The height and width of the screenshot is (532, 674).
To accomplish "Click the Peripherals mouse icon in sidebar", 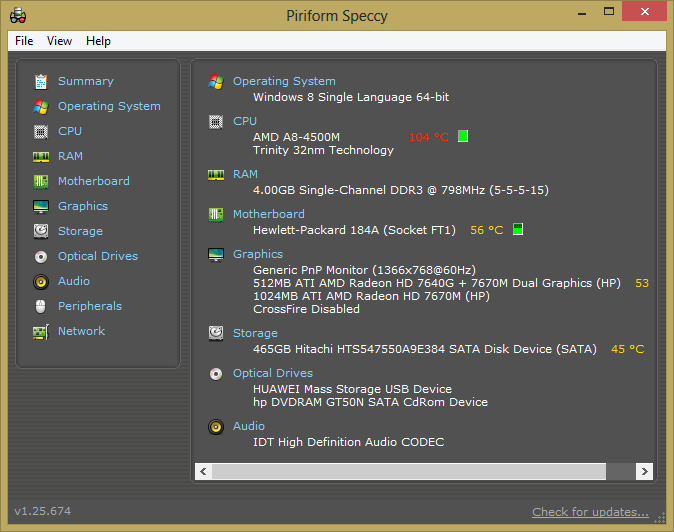I will pyautogui.click(x=41, y=306).
